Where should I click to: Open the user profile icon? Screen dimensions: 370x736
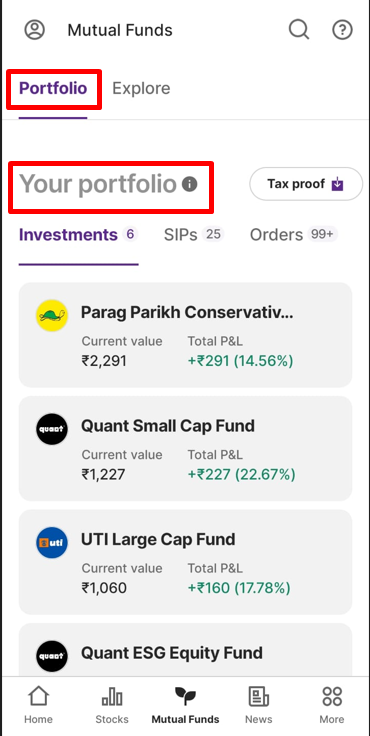[x=35, y=30]
